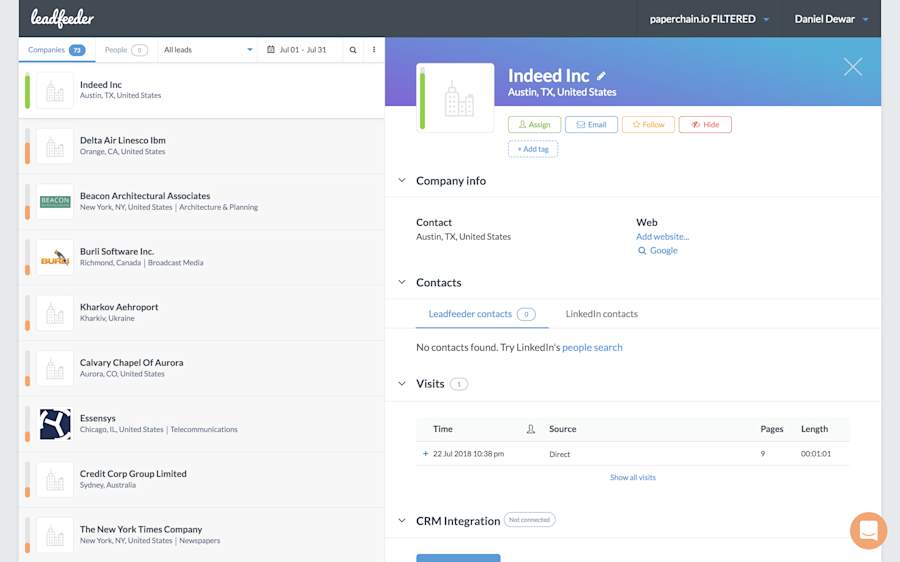Click the Source column header
The image size is (900, 562).
(x=562, y=429)
